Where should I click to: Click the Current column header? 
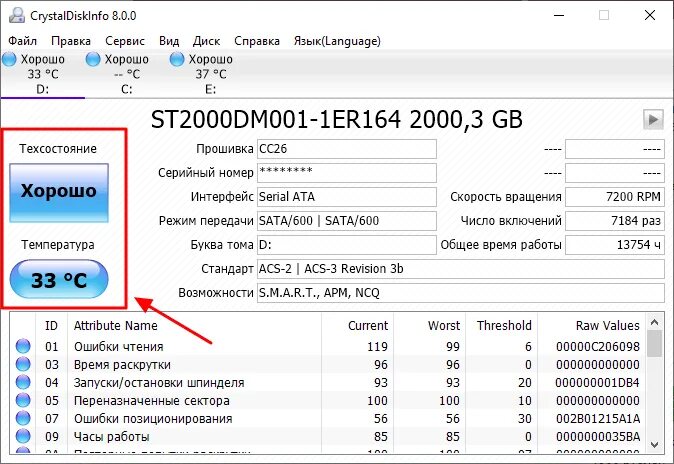357,326
